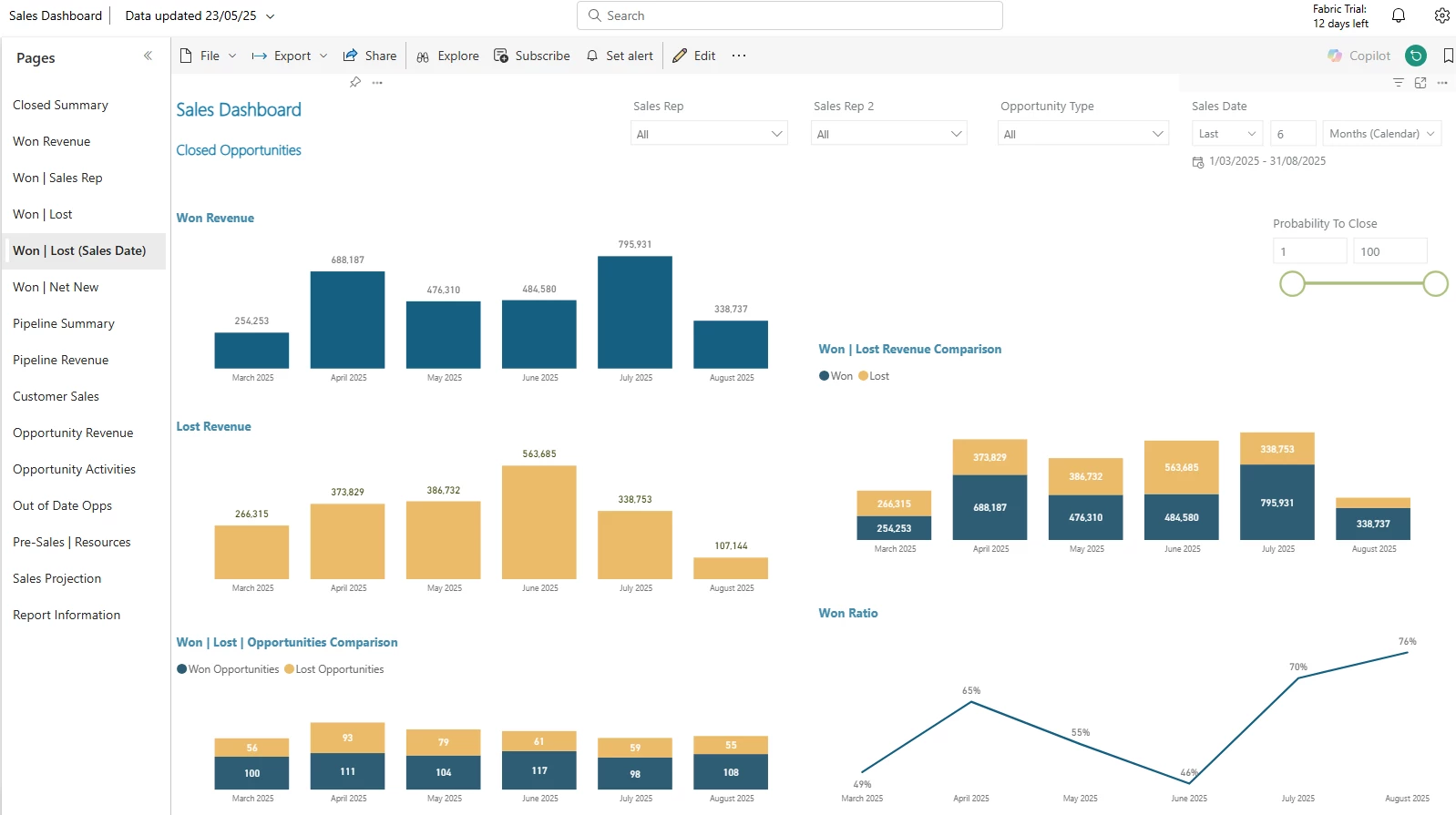Click the File document icon
Viewport: 1456px width, 815px height.
[186, 56]
